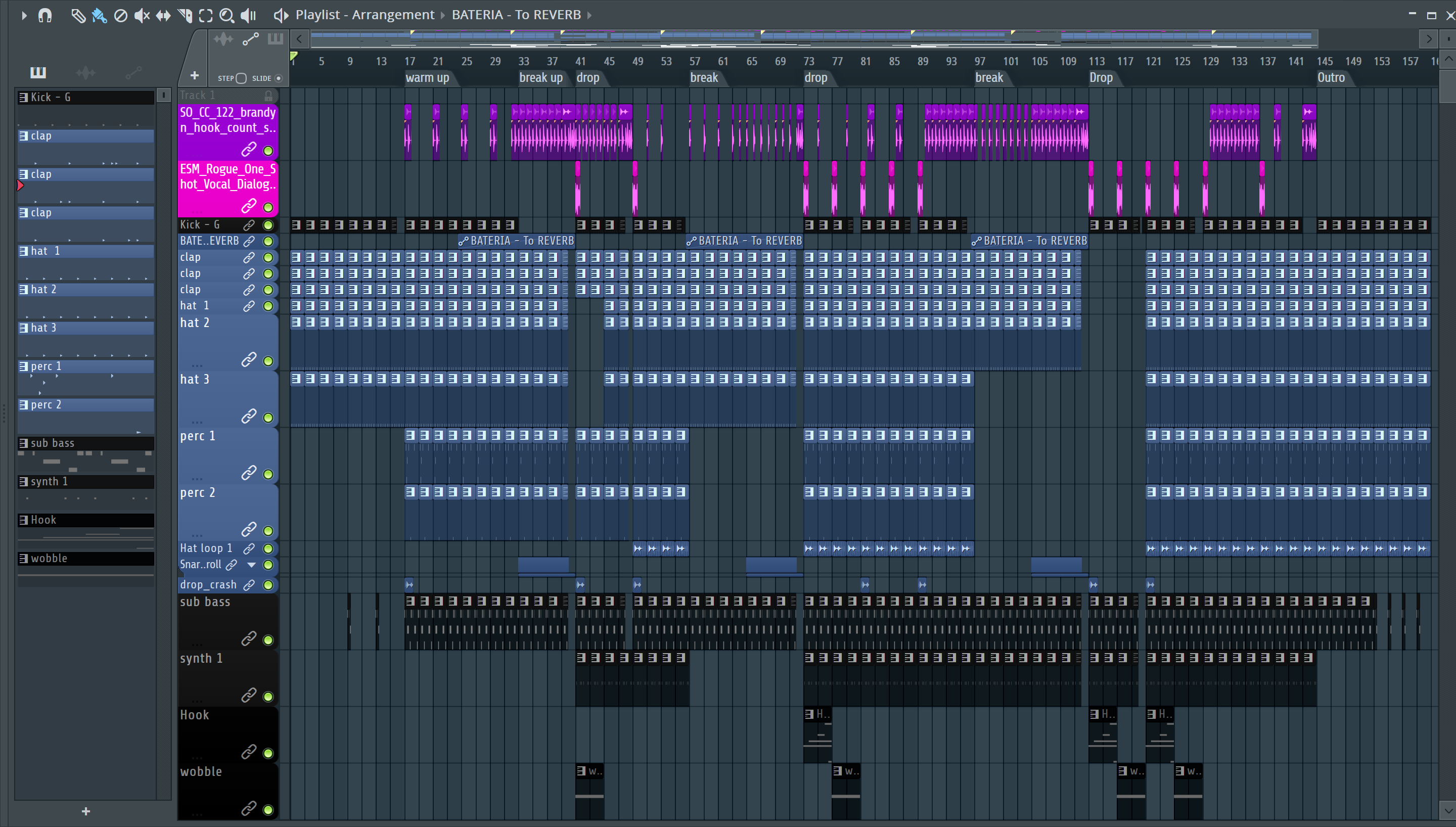Image resolution: width=1456 pixels, height=827 pixels.
Task: Click the green playhead marker at bar 1
Action: [x=294, y=56]
